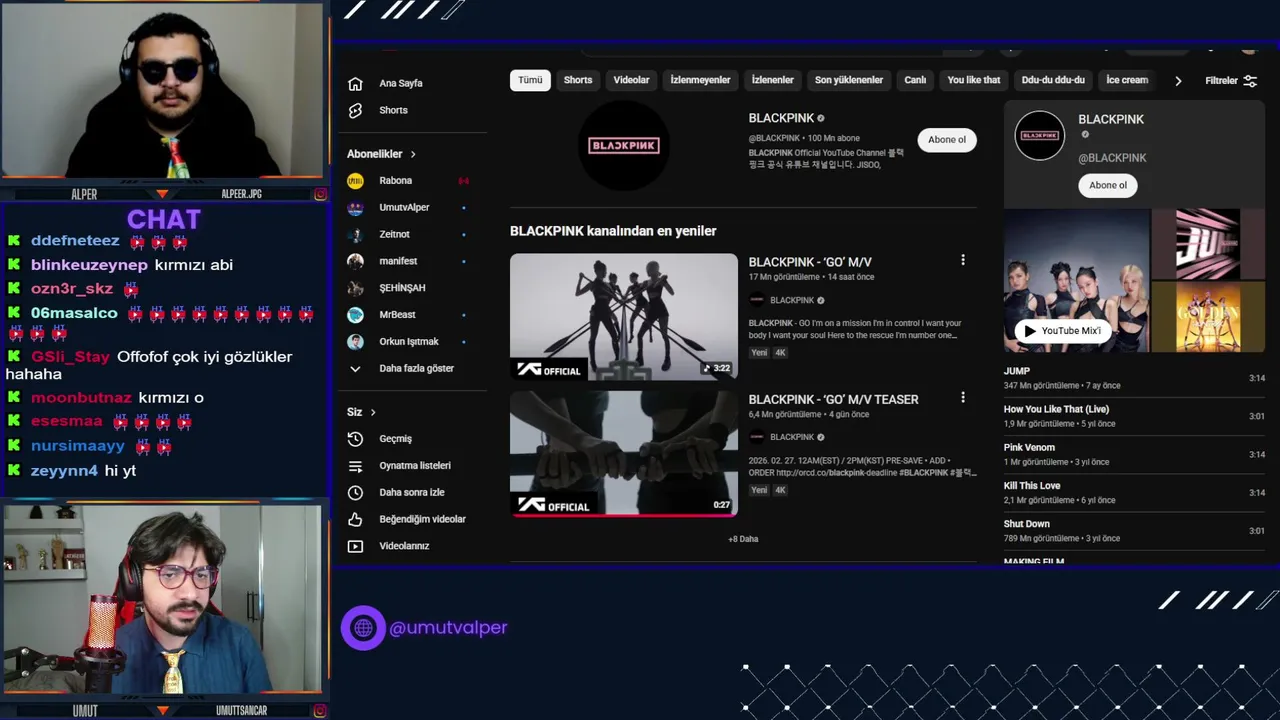Select the Ddu-du ddu-du filter chip
Screen dimensions: 1280x720
1053,80
